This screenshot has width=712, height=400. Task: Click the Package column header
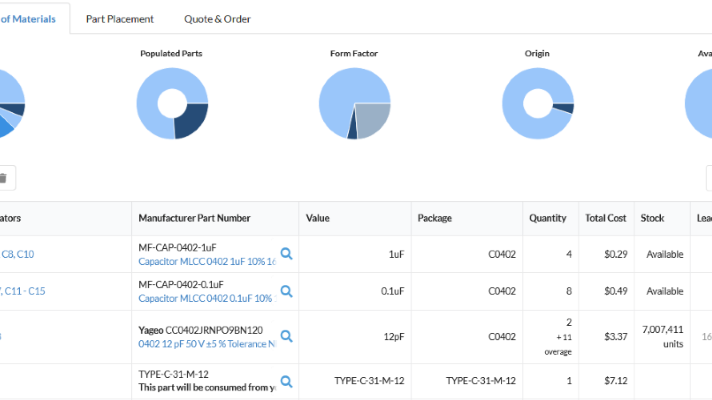(434, 218)
